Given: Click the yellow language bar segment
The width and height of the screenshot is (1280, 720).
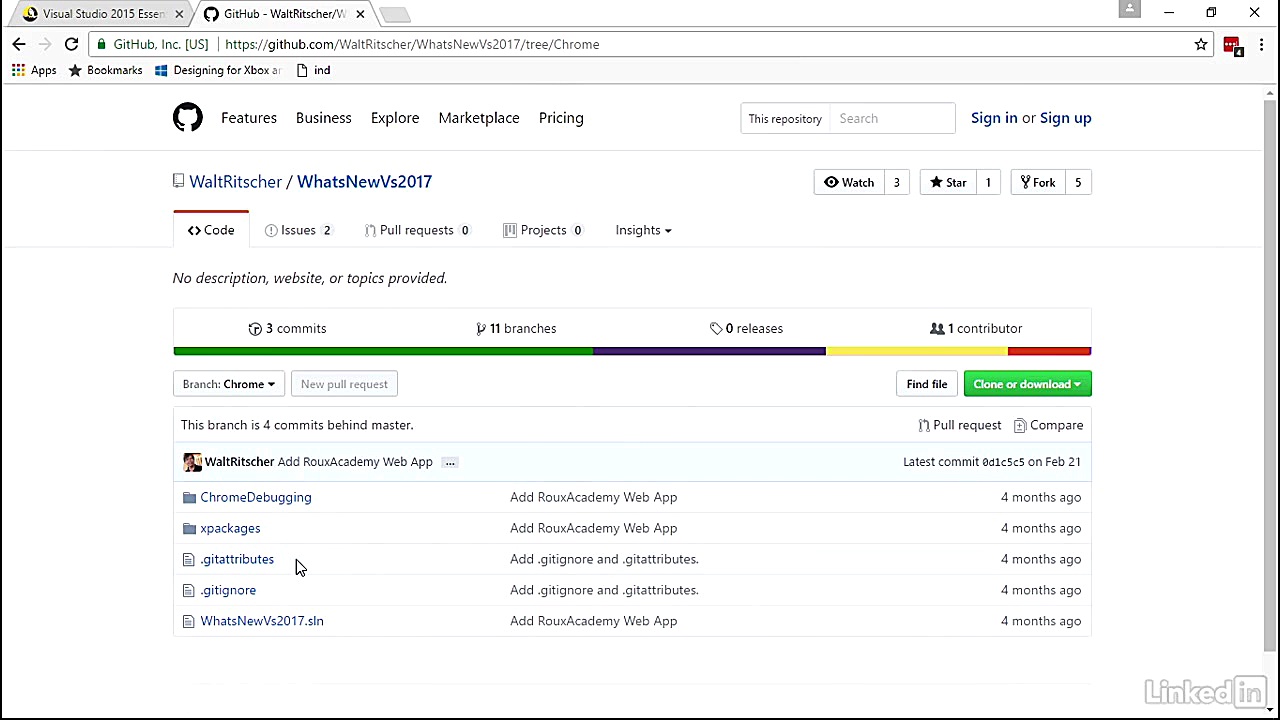Looking at the screenshot, I should tap(917, 351).
